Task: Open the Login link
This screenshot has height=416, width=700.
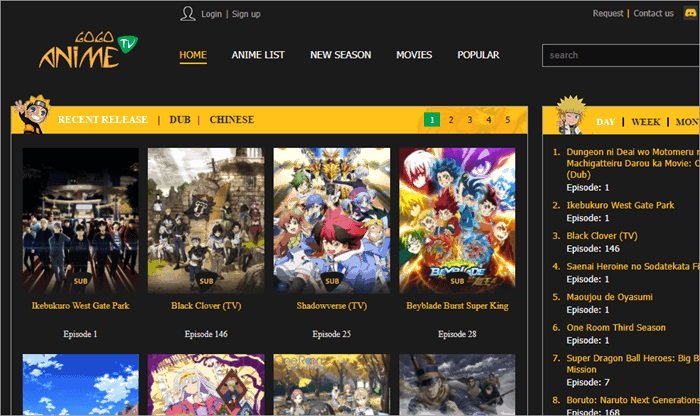Action: pos(211,14)
